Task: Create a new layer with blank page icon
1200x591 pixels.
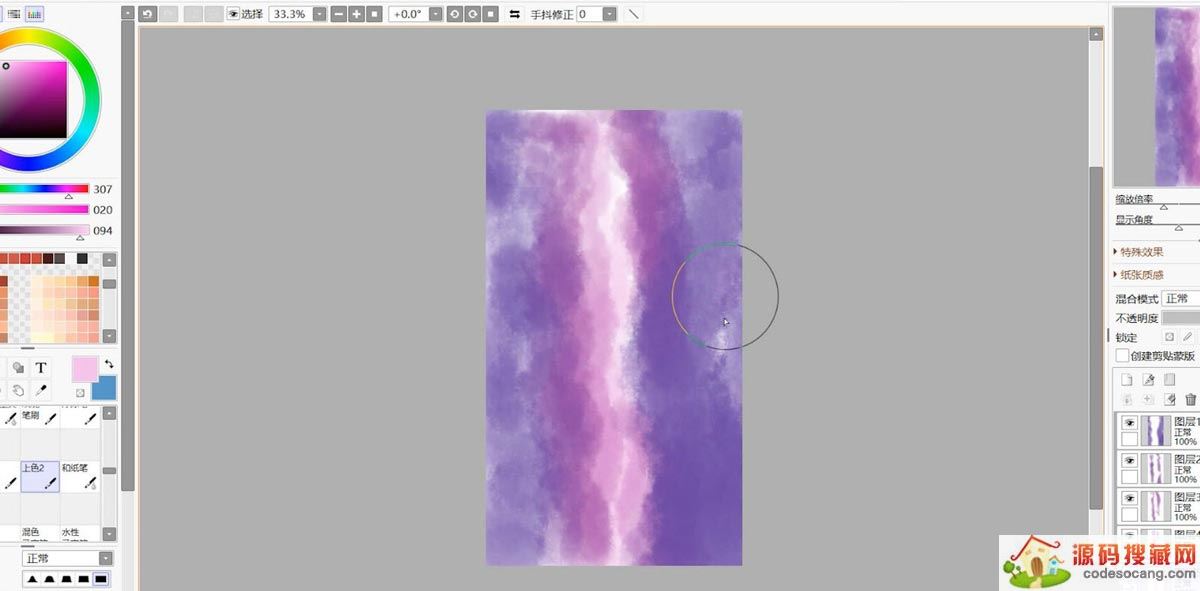Action: tap(1126, 380)
